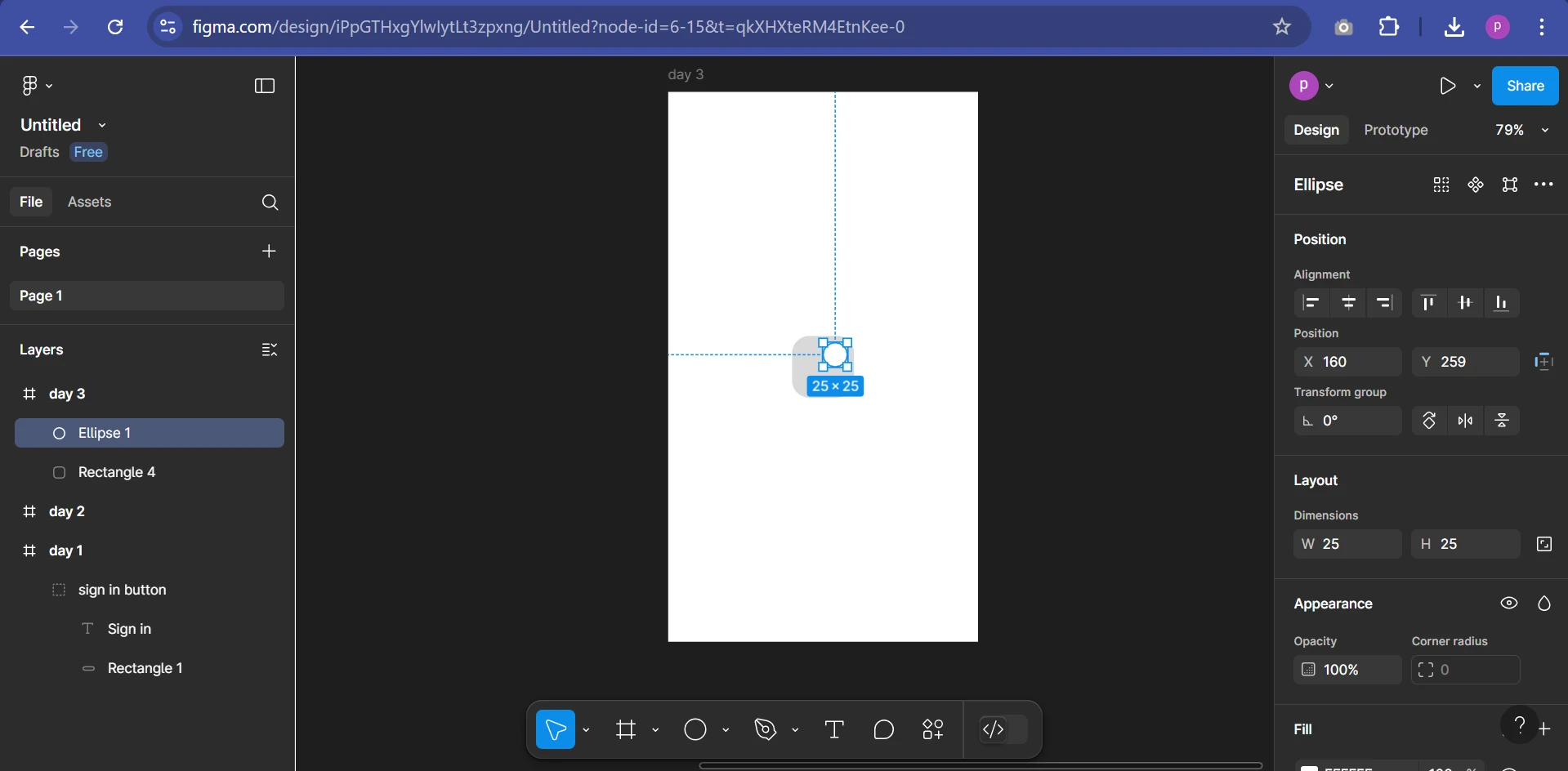Click the white ellipse on canvas
The height and width of the screenshot is (771, 1568).
835,354
